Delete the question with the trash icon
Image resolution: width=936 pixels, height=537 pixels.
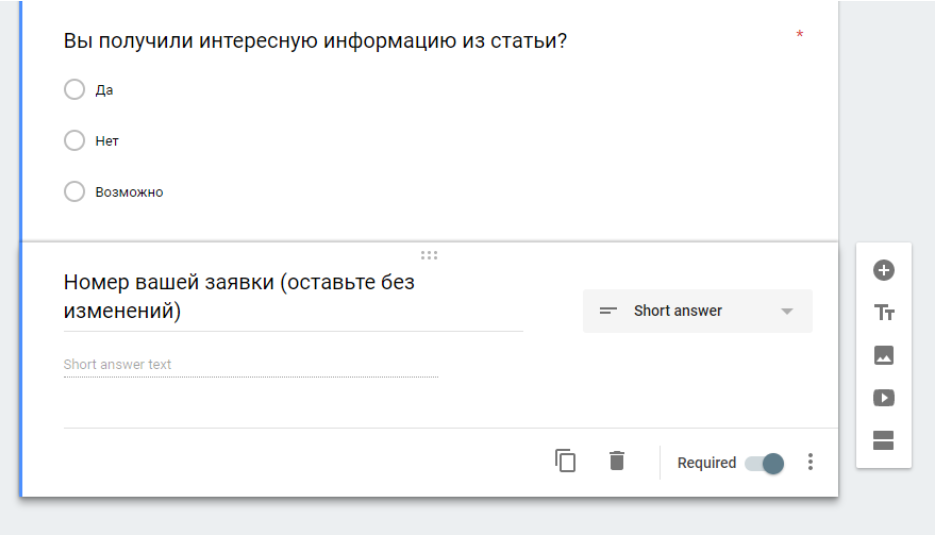click(617, 461)
